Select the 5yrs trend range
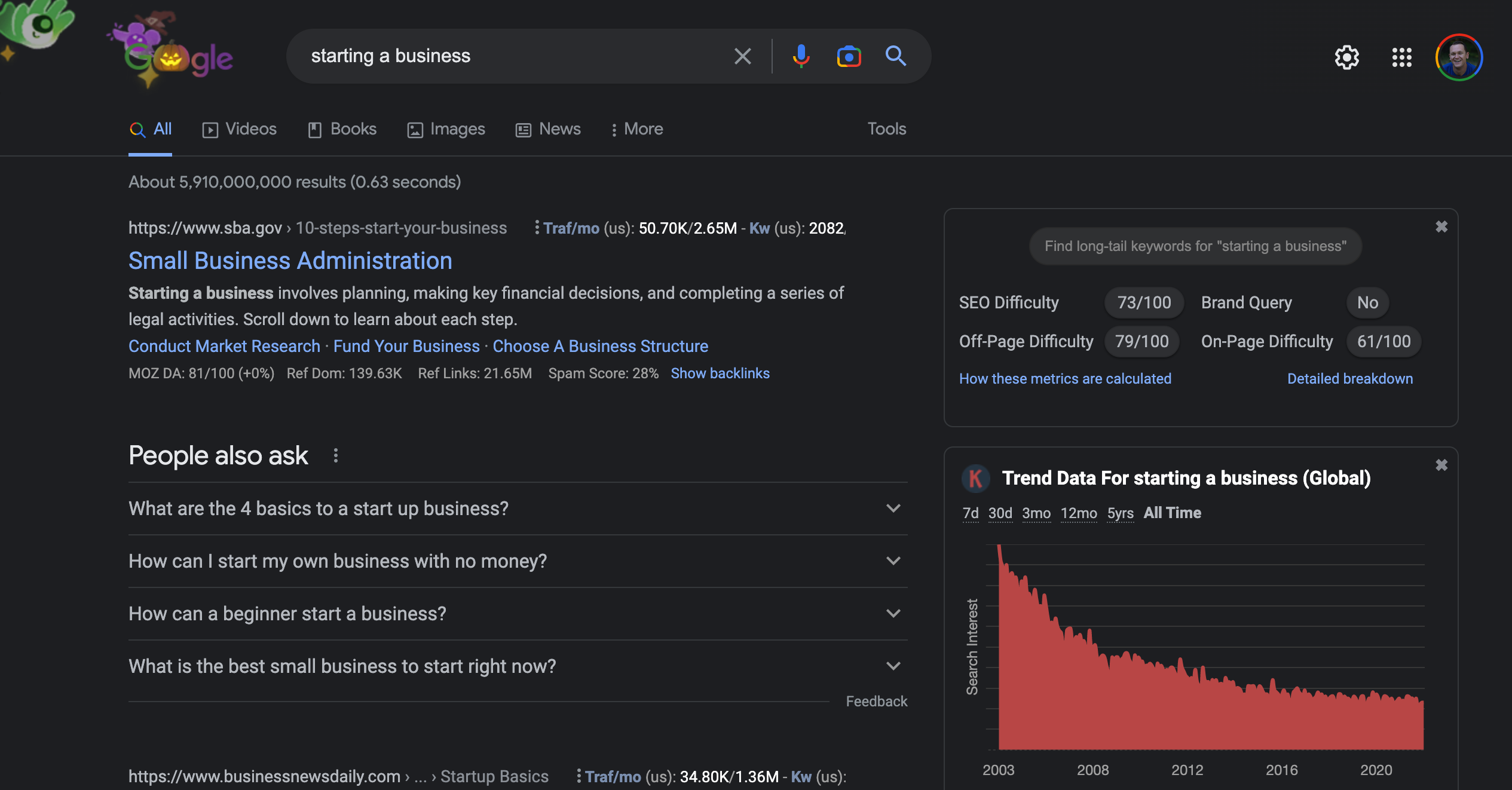Screen dimensions: 1512x790 click(1120, 513)
